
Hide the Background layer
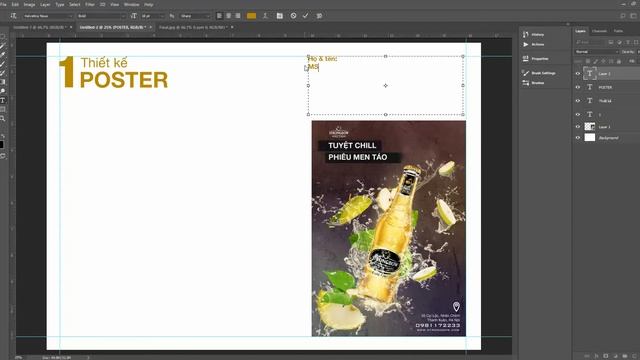click(x=578, y=138)
